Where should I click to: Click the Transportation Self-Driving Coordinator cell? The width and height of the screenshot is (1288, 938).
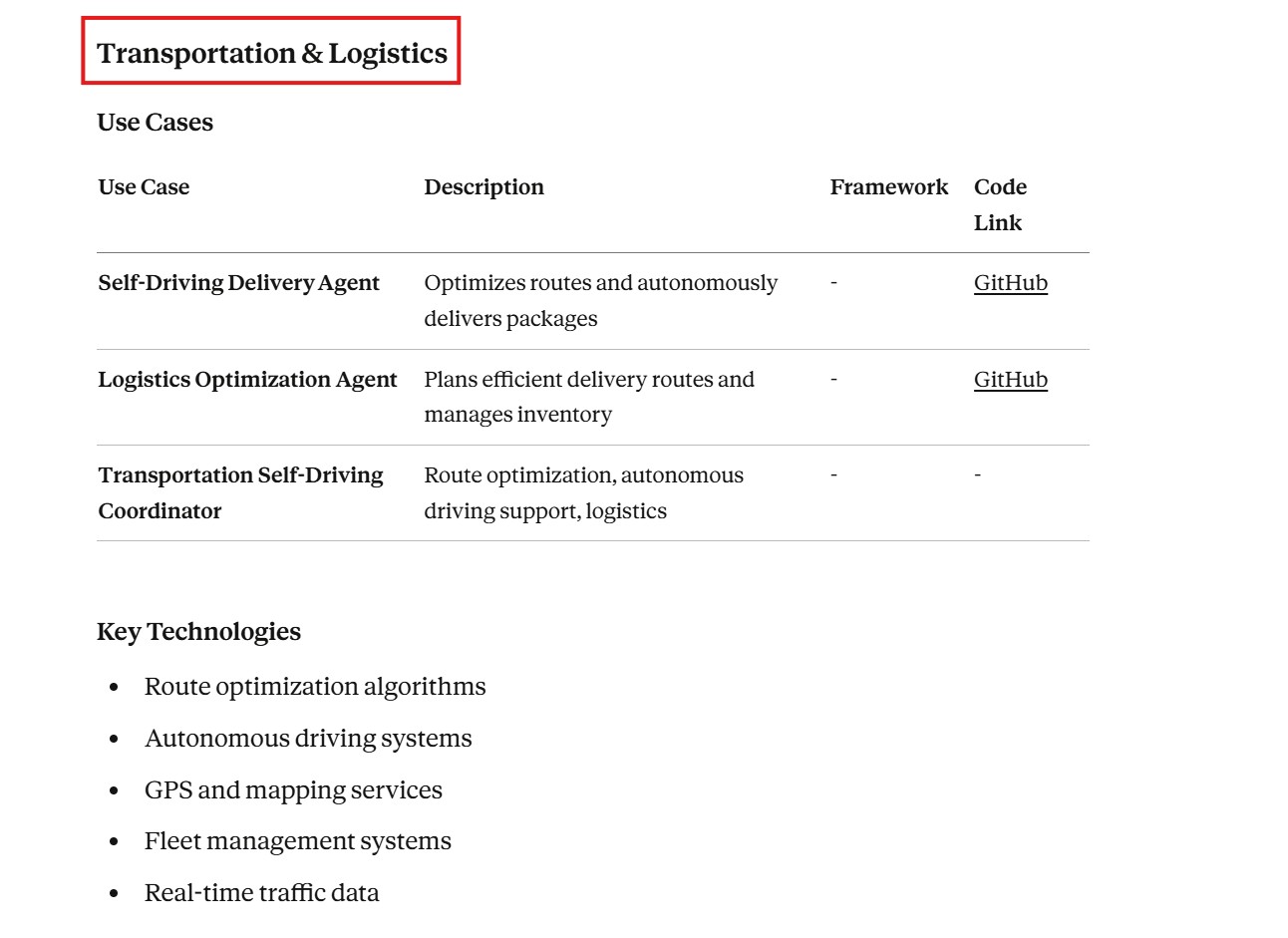(240, 492)
